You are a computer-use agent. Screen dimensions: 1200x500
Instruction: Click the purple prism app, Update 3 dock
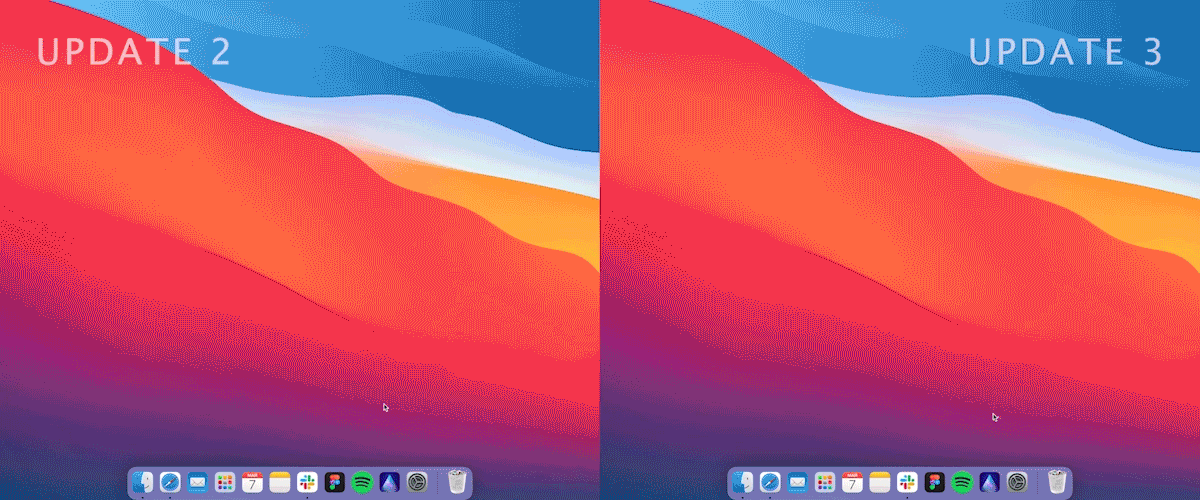991,482
